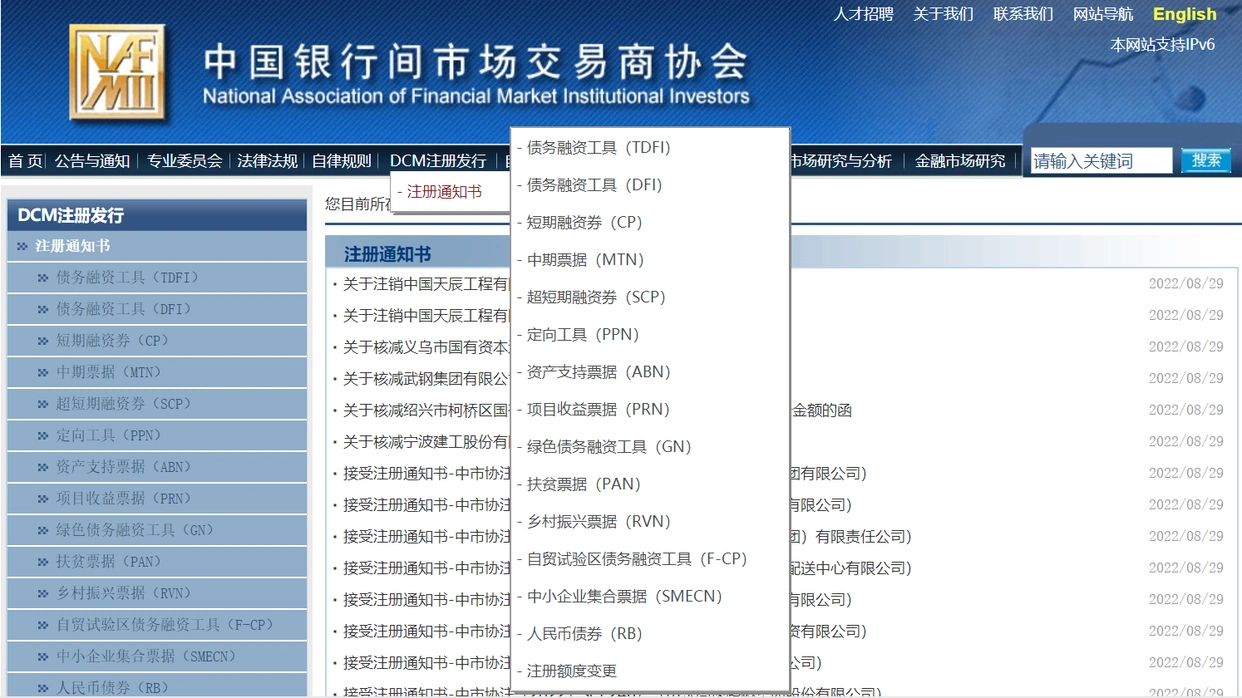Image resolution: width=1242 pixels, height=698 pixels.
Task: Click arrow icon beside sidebar 注册通知书 header
Action: (x=22, y=246)
